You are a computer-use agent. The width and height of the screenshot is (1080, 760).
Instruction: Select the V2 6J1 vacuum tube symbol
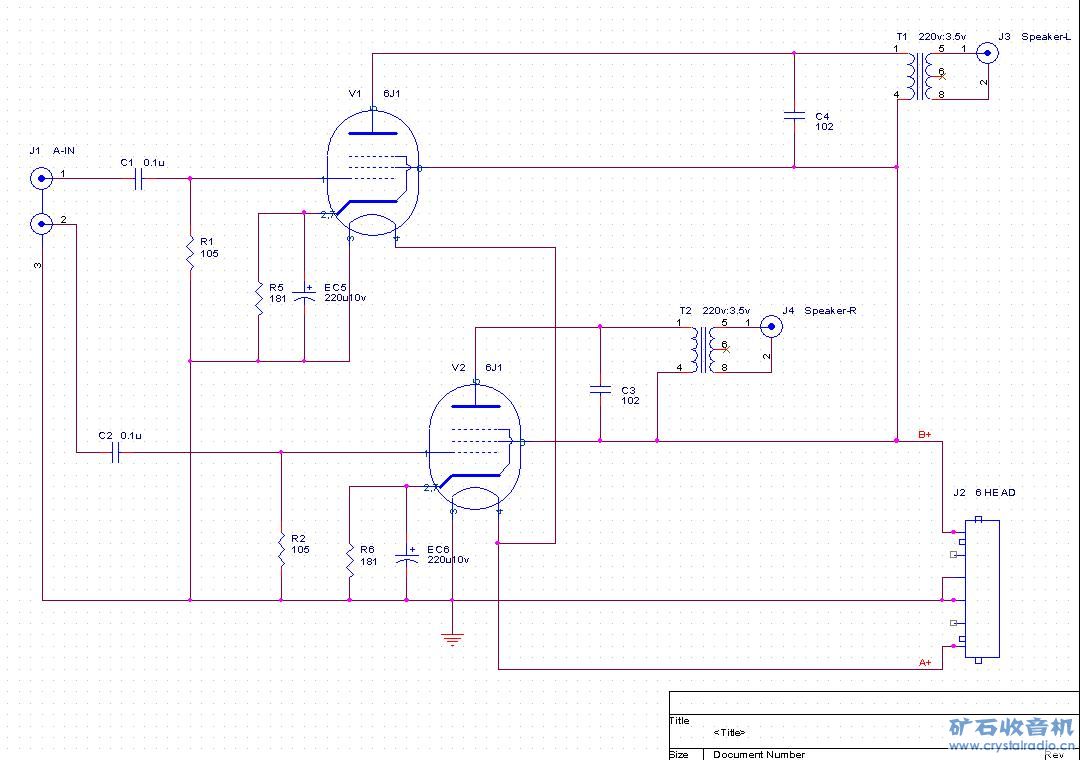tap(475, 446)
